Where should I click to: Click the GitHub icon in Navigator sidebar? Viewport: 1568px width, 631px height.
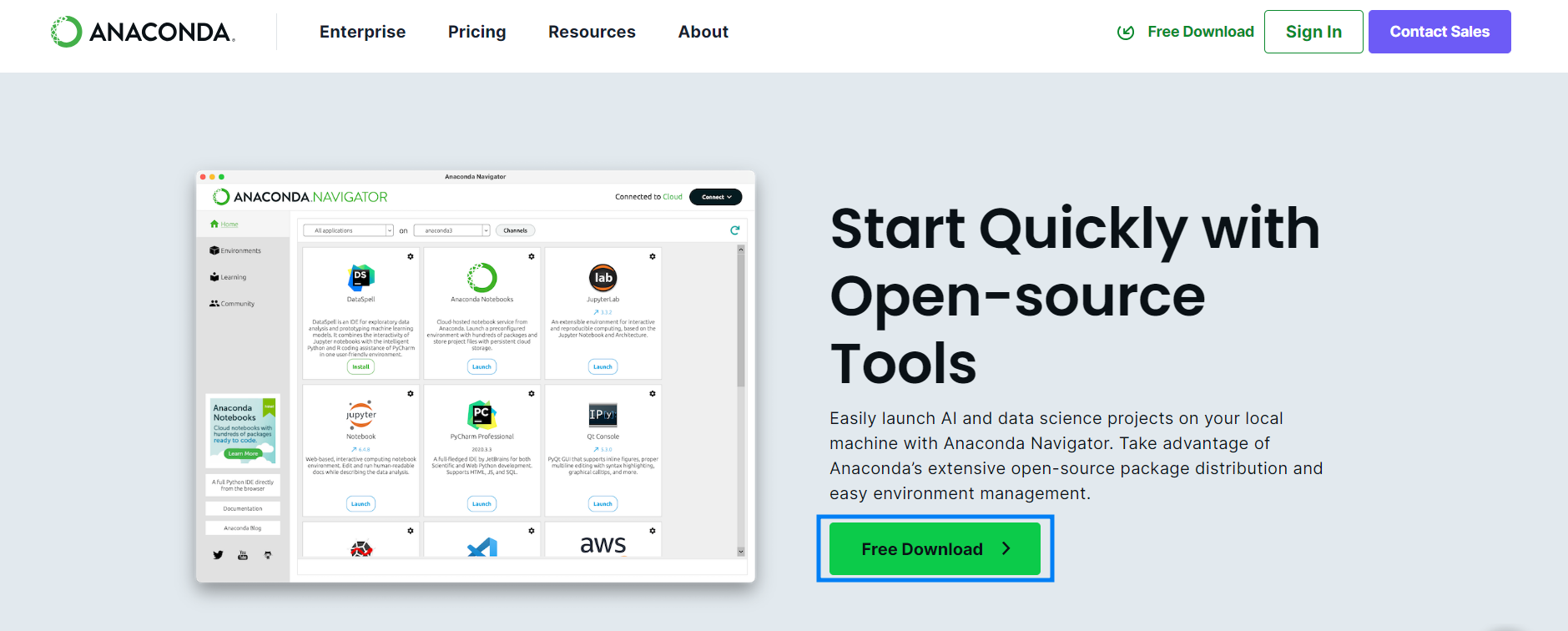click(x=268, y=555)
